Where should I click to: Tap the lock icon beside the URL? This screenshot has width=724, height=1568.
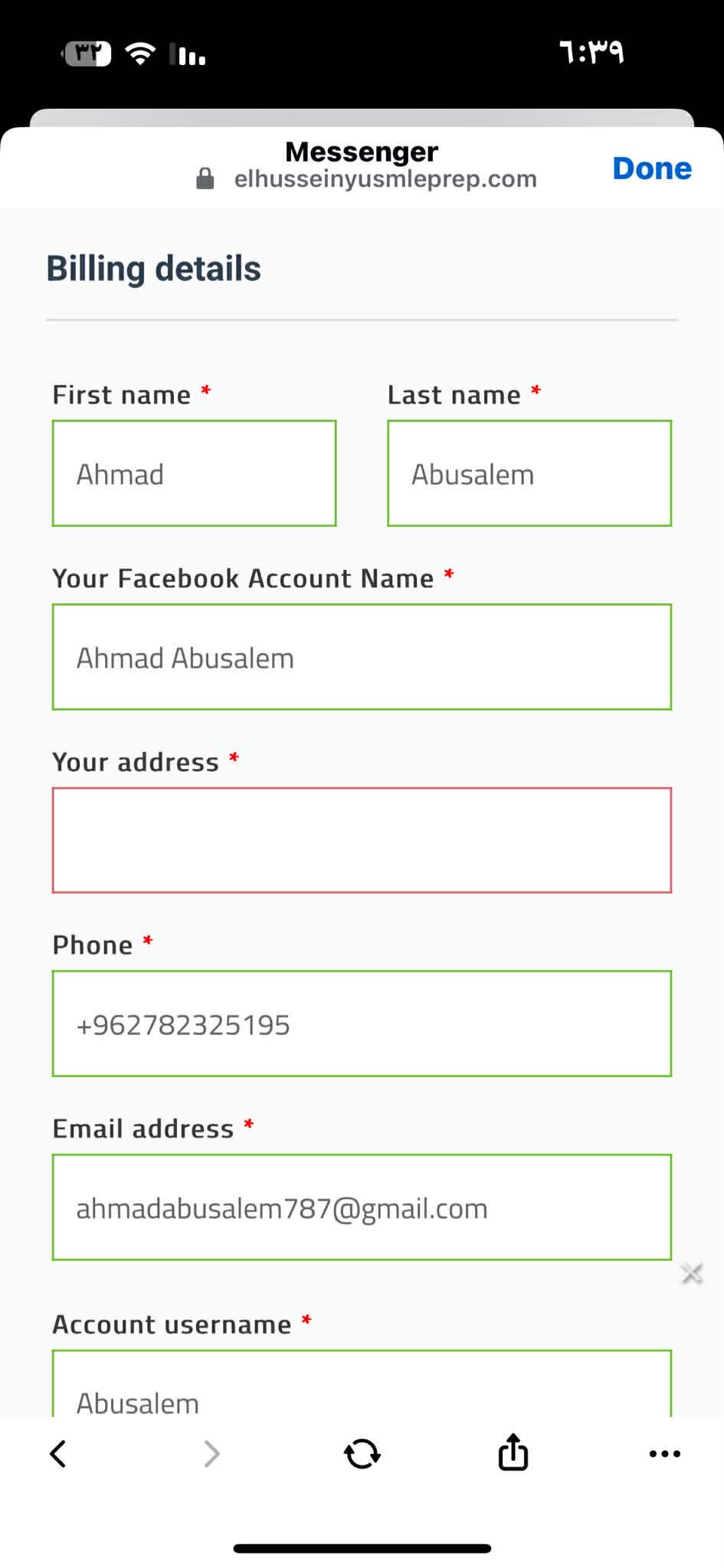[205, 179]
